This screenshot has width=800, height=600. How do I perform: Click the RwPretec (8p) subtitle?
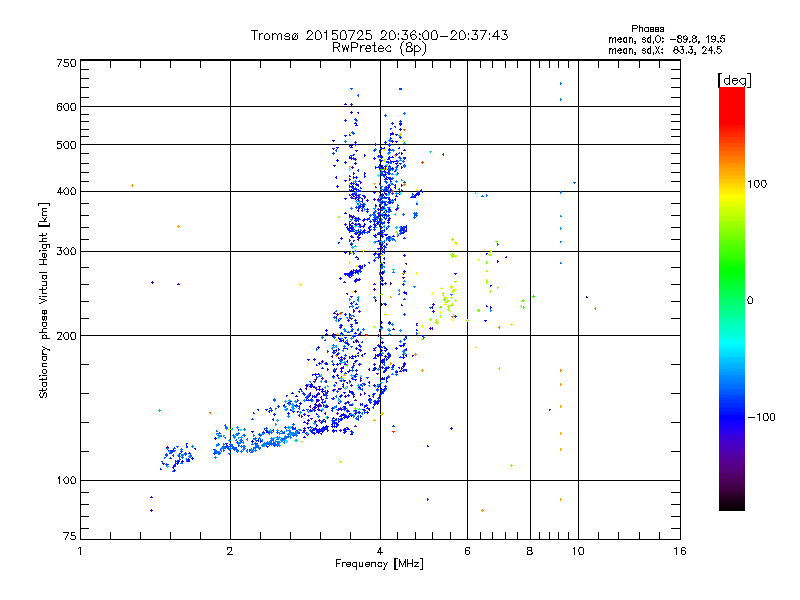click(x=379, y=48)
